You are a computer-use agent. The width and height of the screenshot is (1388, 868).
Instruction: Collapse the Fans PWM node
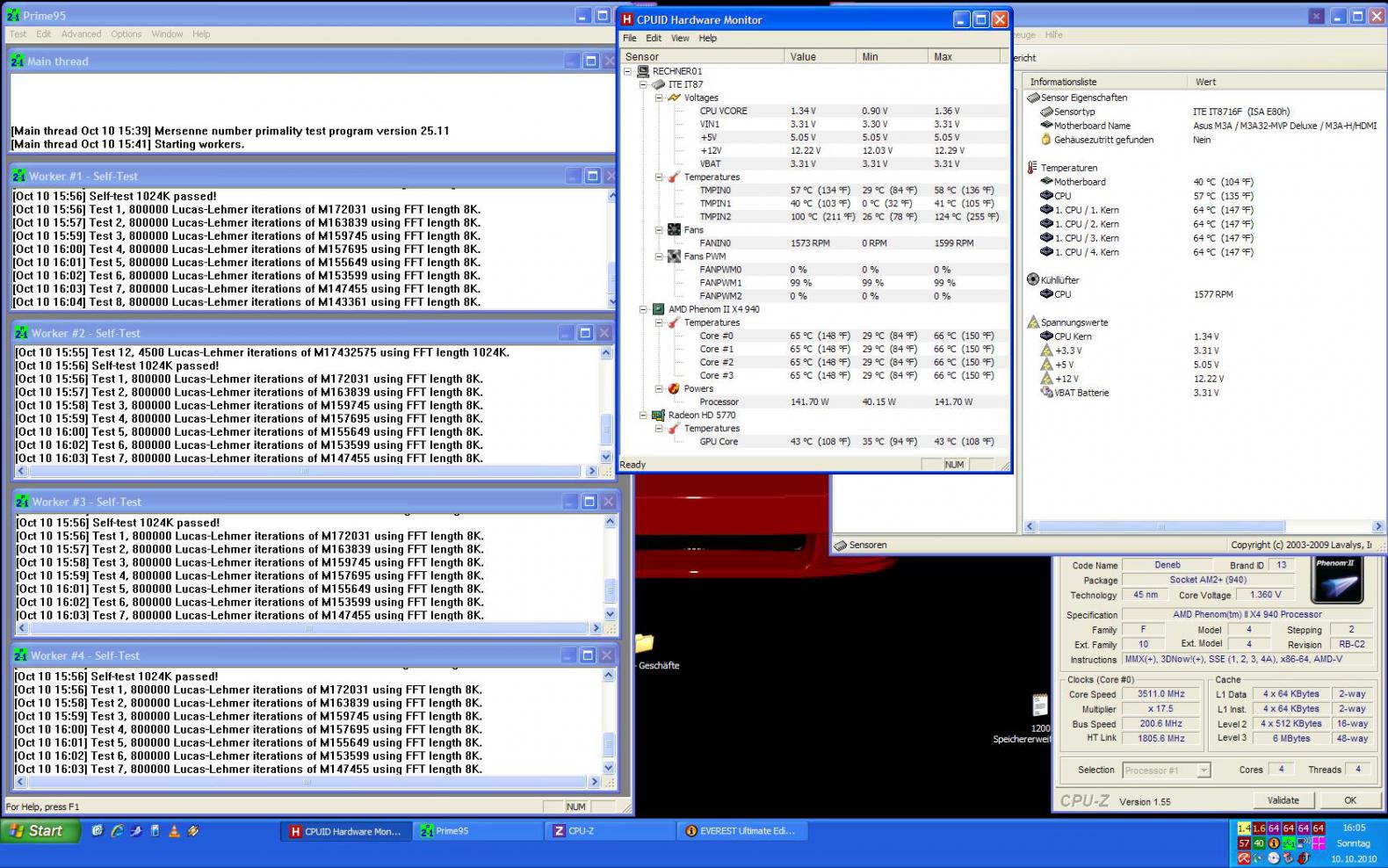click(x=659, y=257)
